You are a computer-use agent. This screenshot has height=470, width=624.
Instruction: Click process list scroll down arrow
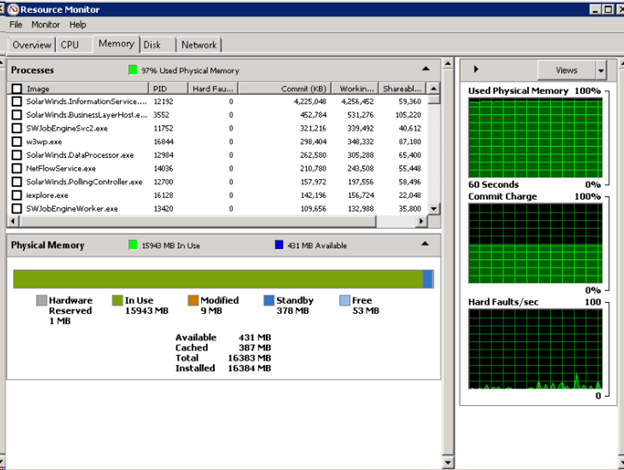click(x=434, y=208)
